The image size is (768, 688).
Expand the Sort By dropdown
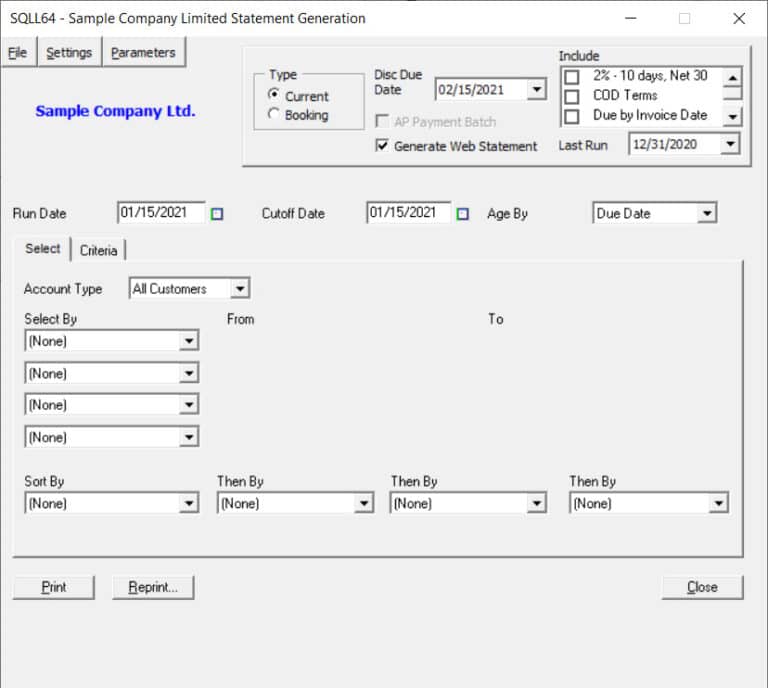click(x=189, y=504)
